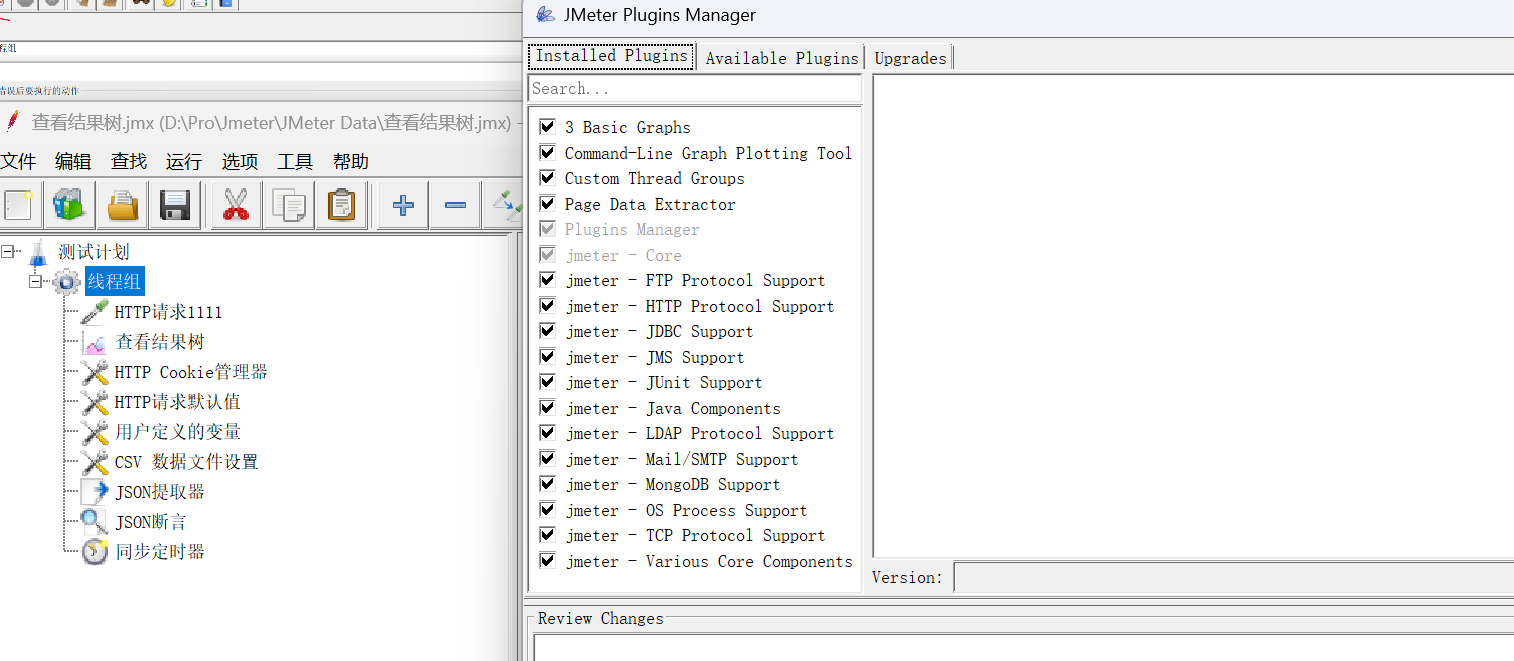Click the Cut scissors icon
This screenshot has width=1514, height=661.
[235, 206]
